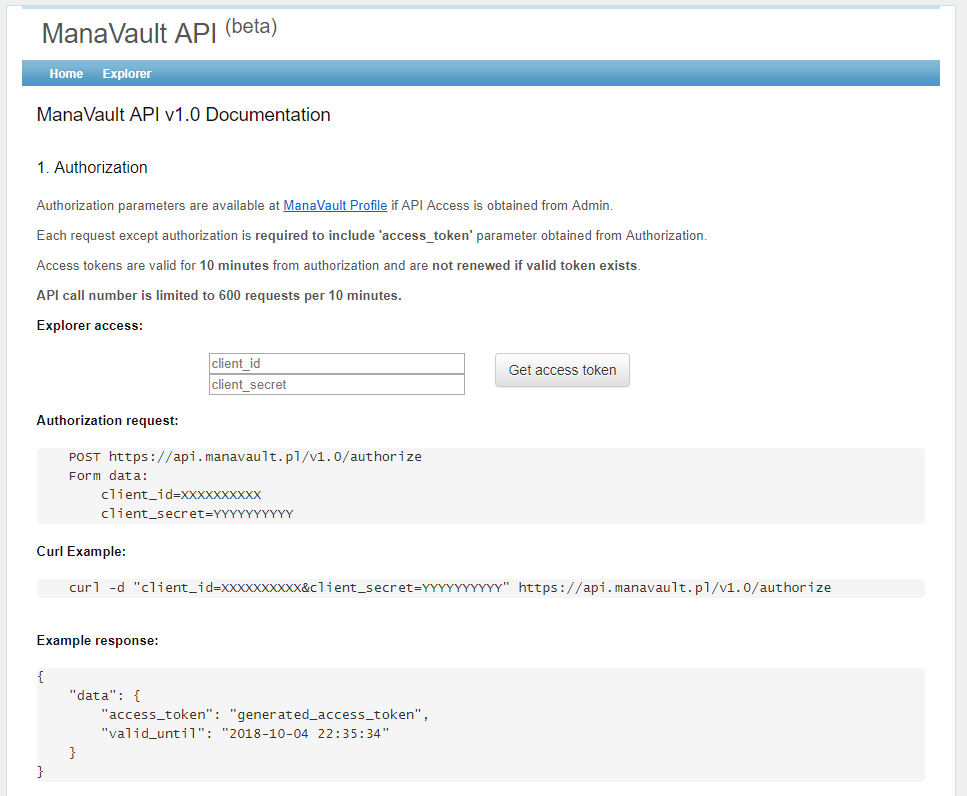Click the POST https://api.manavault.pl/v1.0/authorize line
967x796 pixels.
[245, 457]
